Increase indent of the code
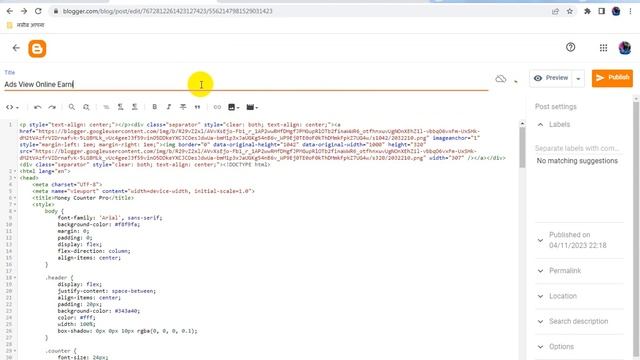 (x=120, y=107)
